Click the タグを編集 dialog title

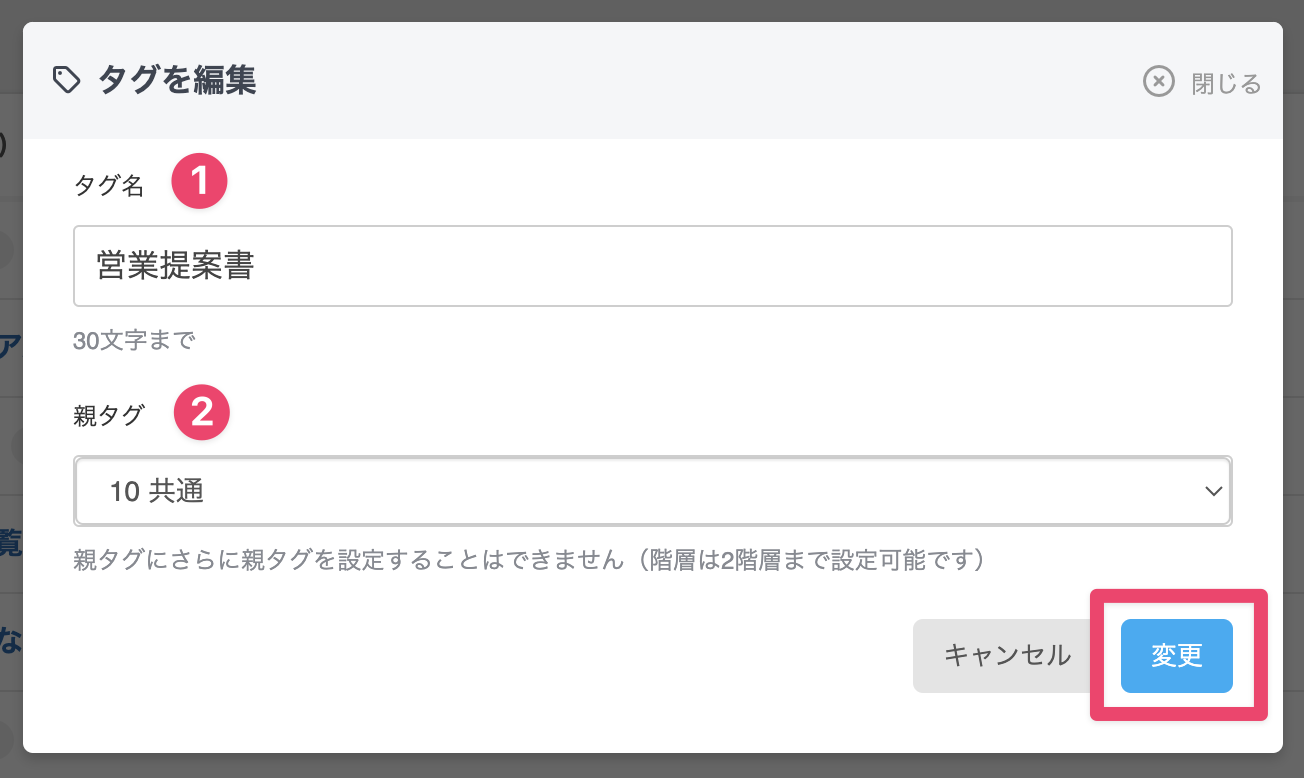click(177, 80)
